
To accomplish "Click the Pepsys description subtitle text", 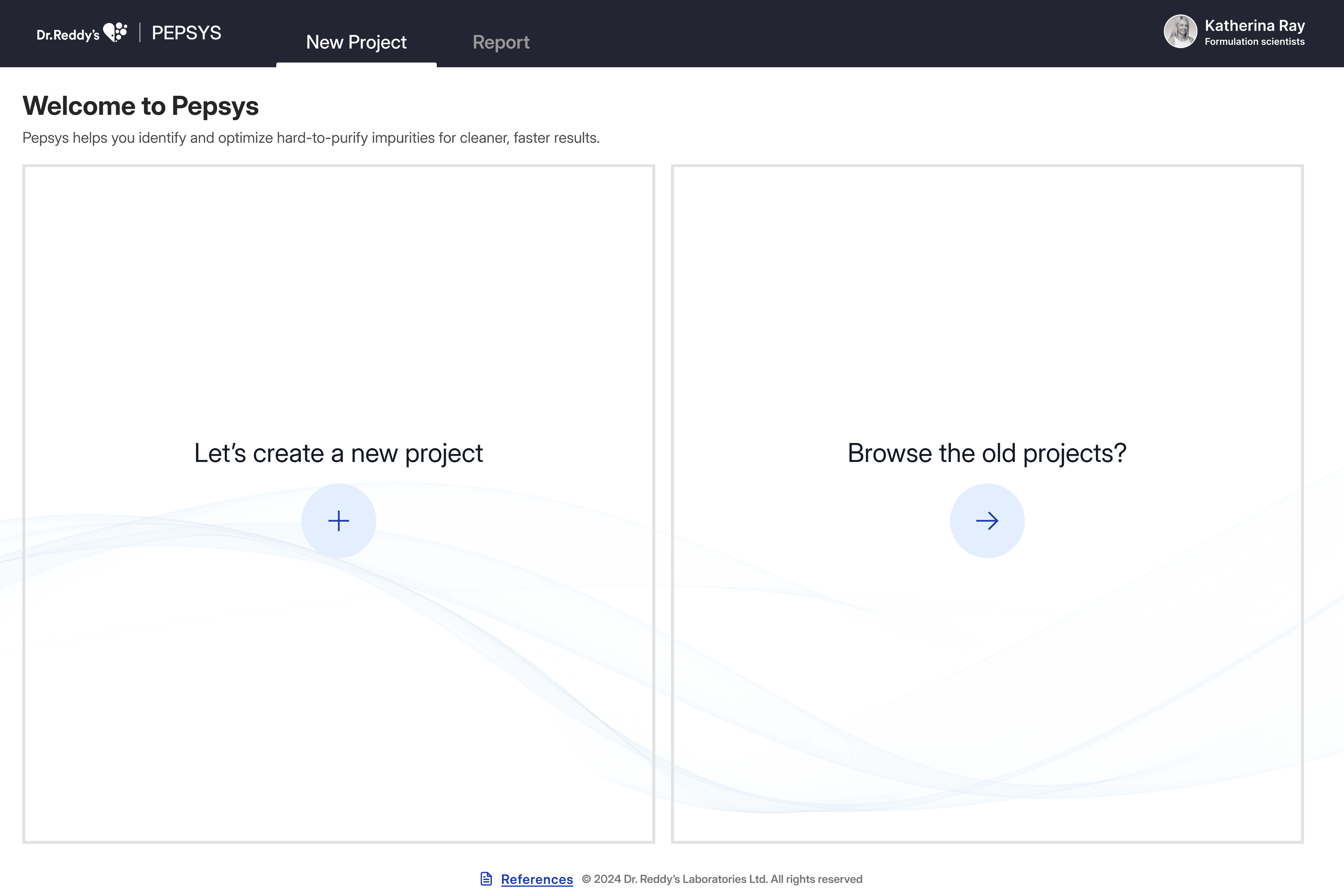I will pyautogui.click(x=311, y=138).
